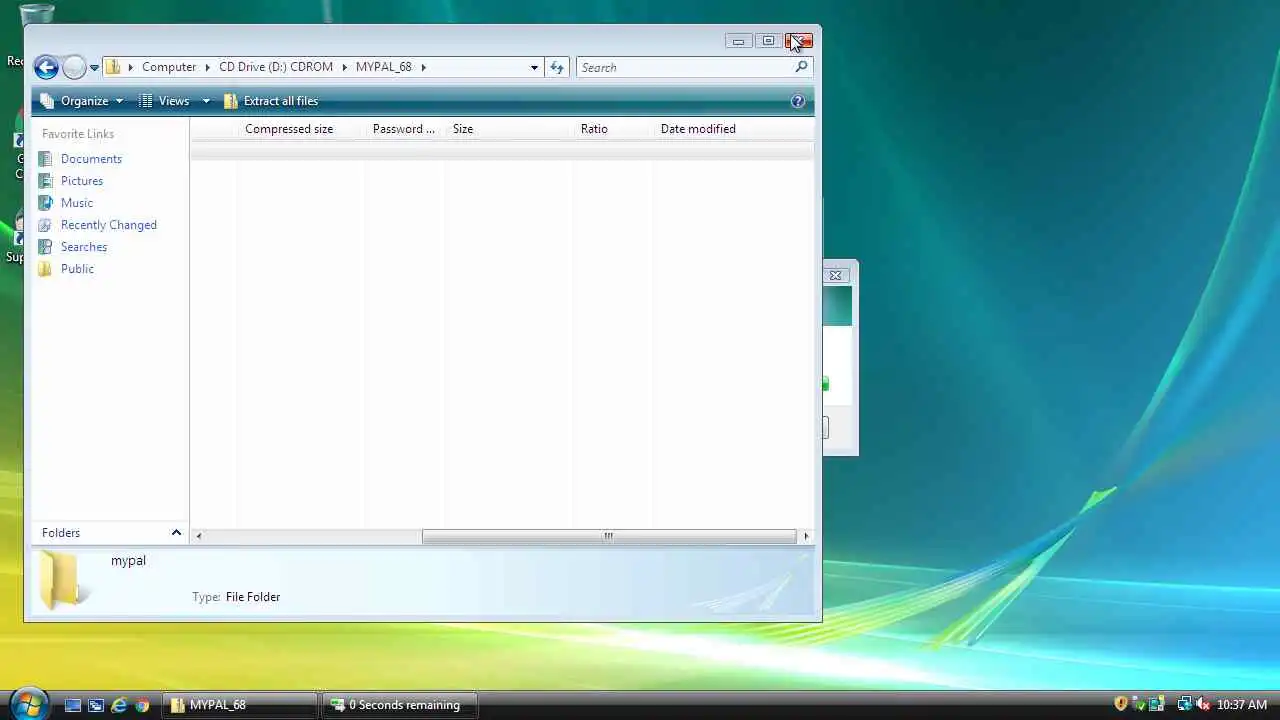Open Help with the question mark icon

coord(798,101)
